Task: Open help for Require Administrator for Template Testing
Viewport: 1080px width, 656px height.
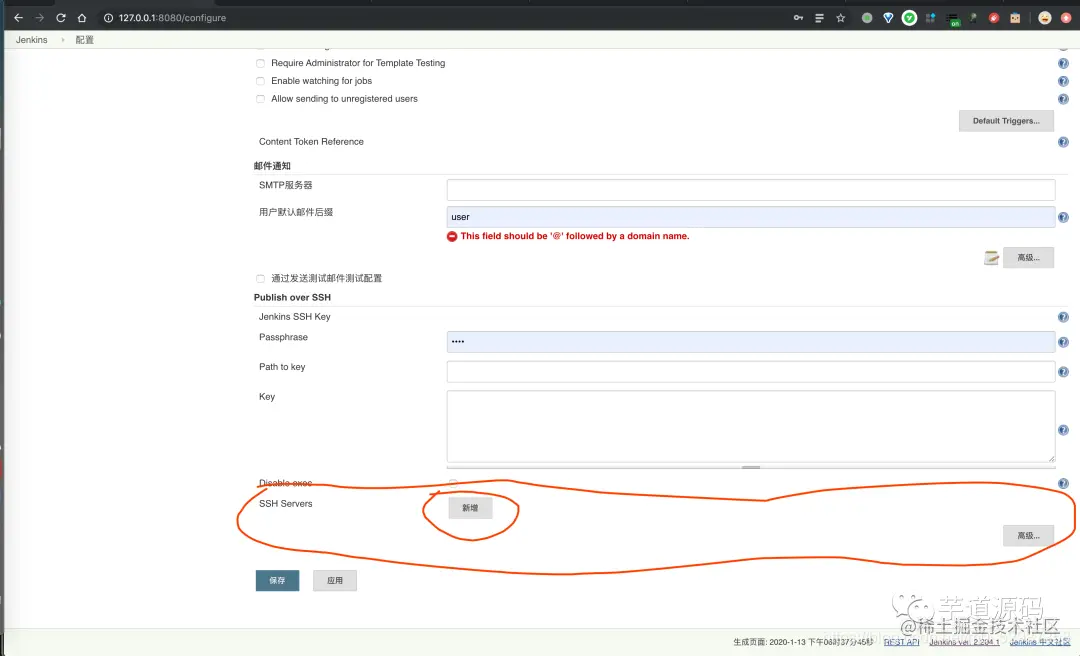Action: click(1063, 63)
